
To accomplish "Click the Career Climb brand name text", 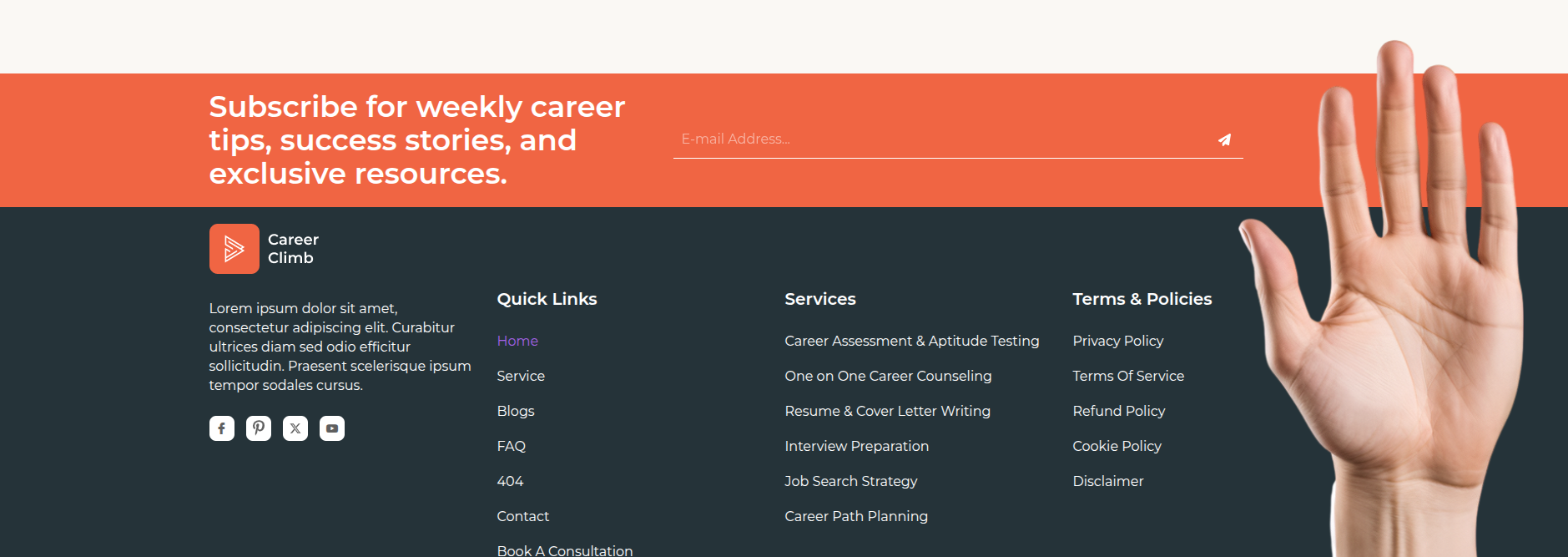I will click(x=293, y=249).
